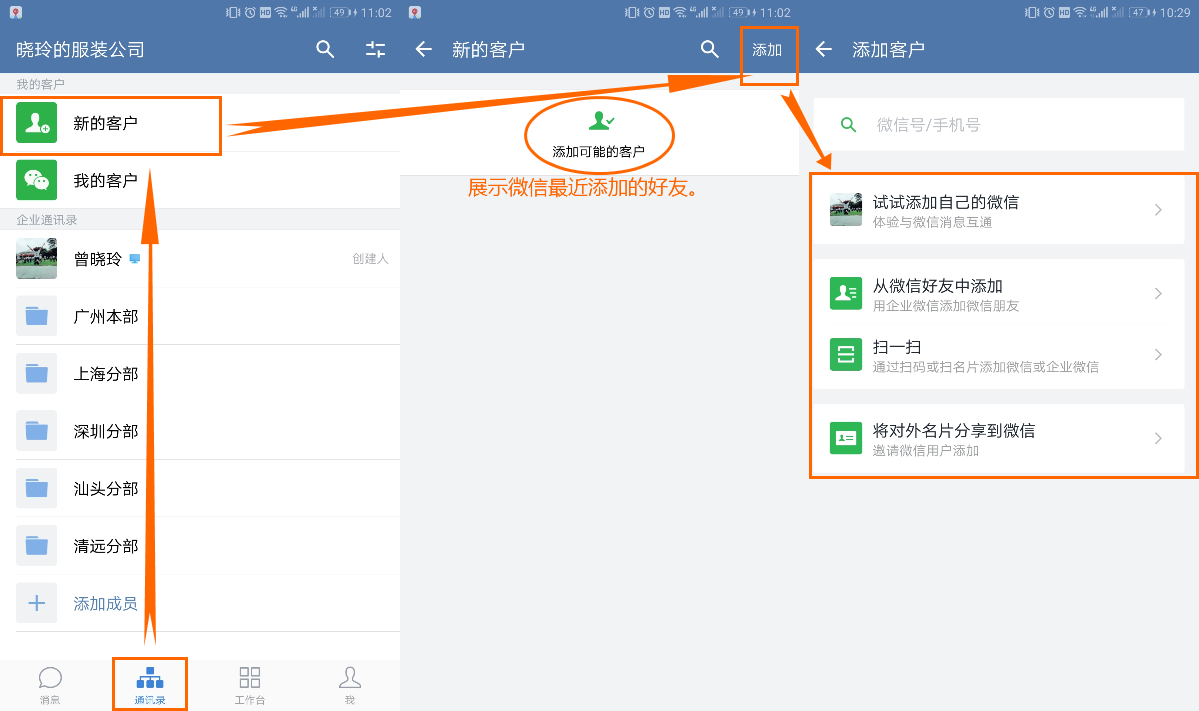The image size is (1199, 711).
Task: Open the 广州本部 folder icon
Action: point(37,316)
